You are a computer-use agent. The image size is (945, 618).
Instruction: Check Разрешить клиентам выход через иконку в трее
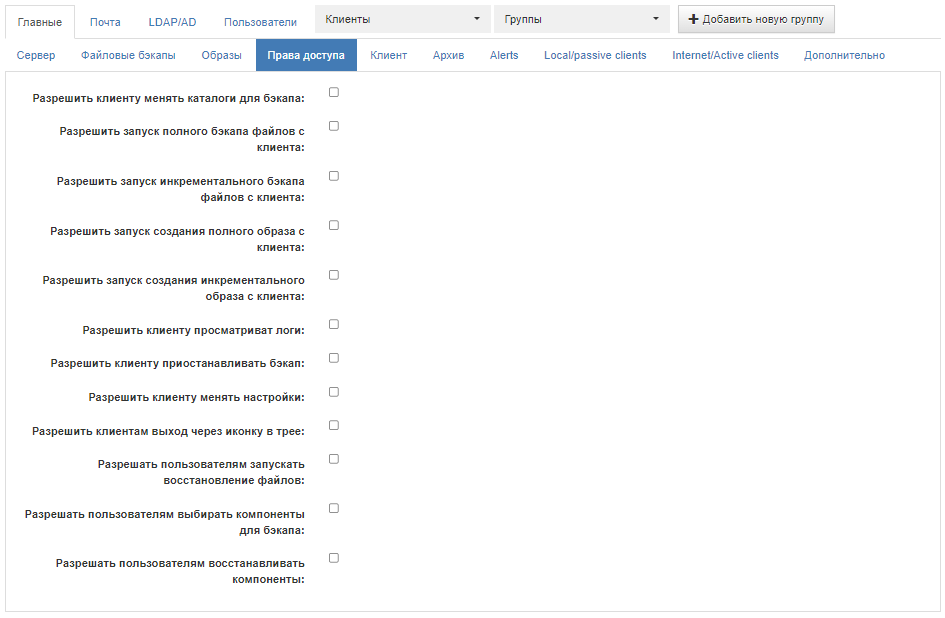[x=334, y=426]
